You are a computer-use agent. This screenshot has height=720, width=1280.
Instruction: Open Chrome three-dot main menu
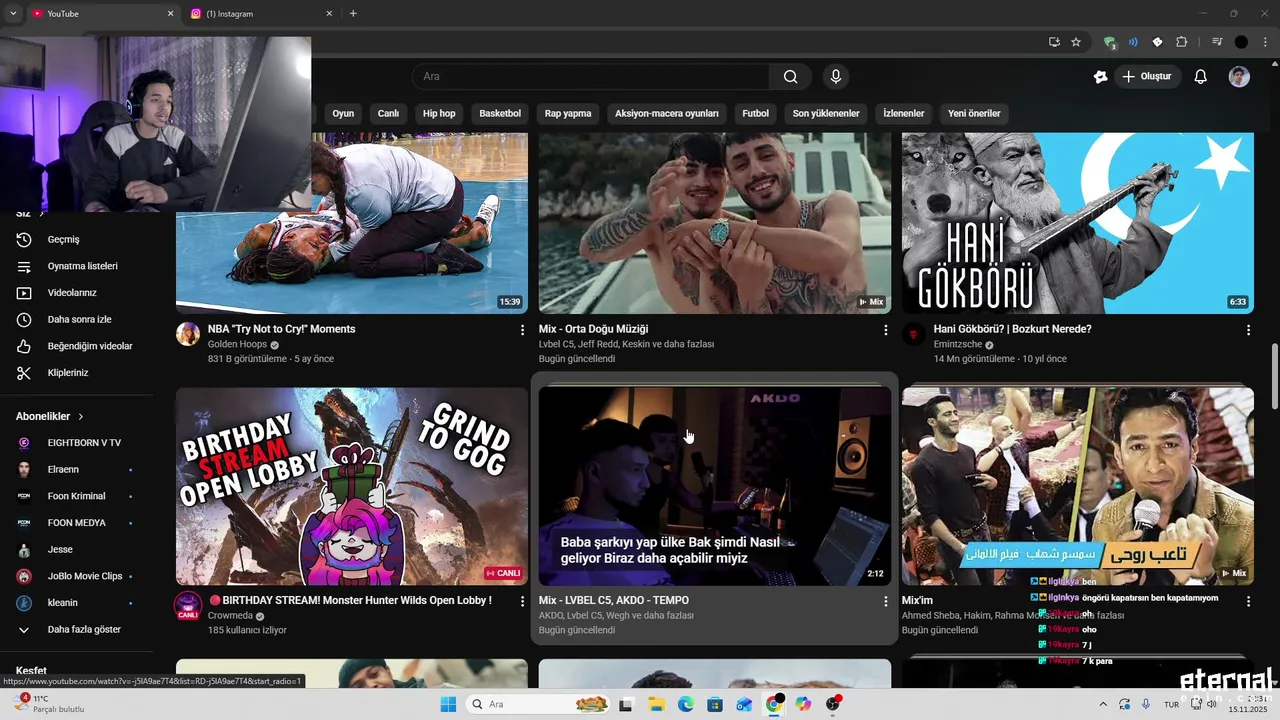coord(1265,42)
